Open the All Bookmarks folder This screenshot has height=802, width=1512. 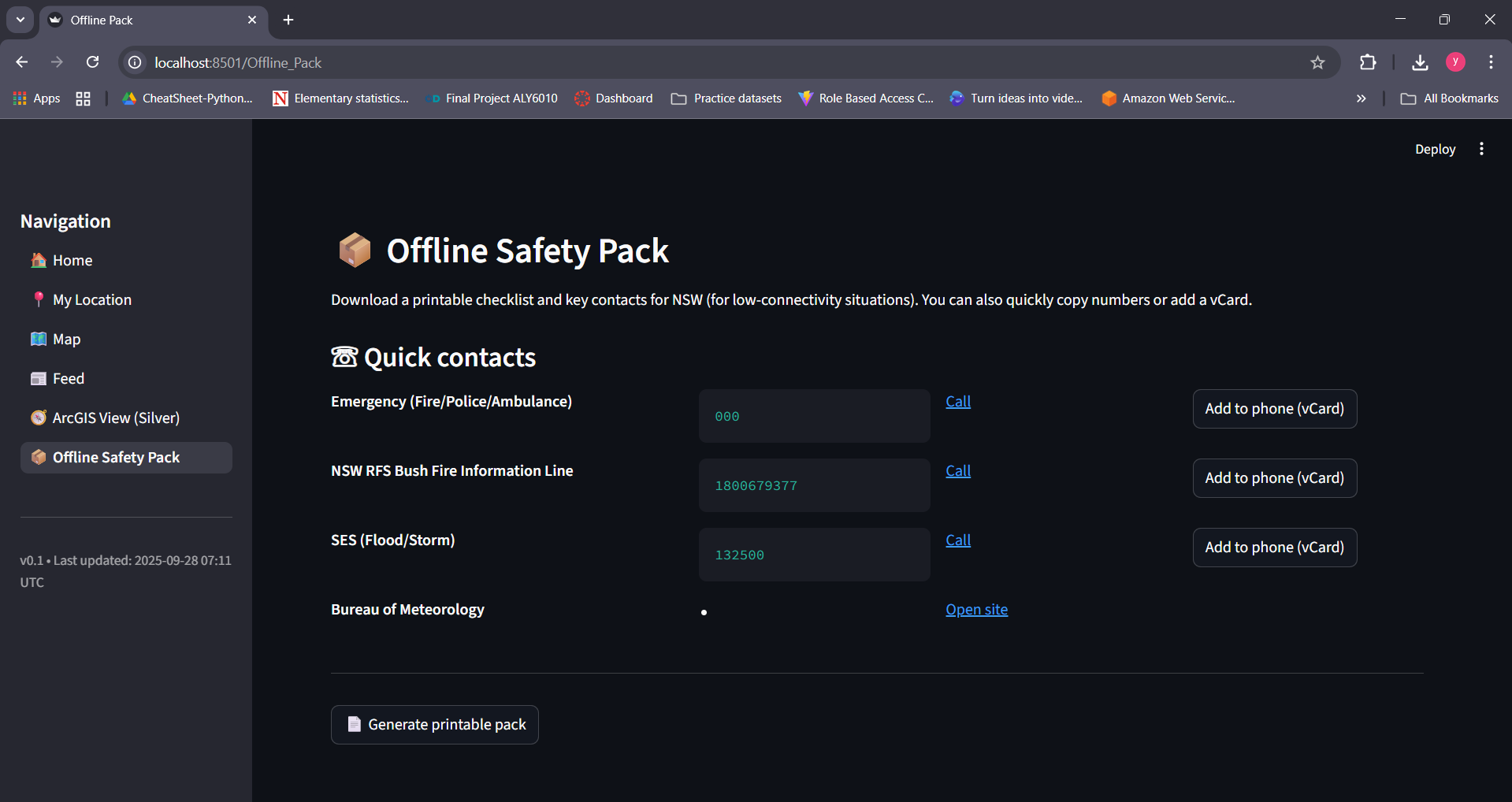[x=1450, y=98]
